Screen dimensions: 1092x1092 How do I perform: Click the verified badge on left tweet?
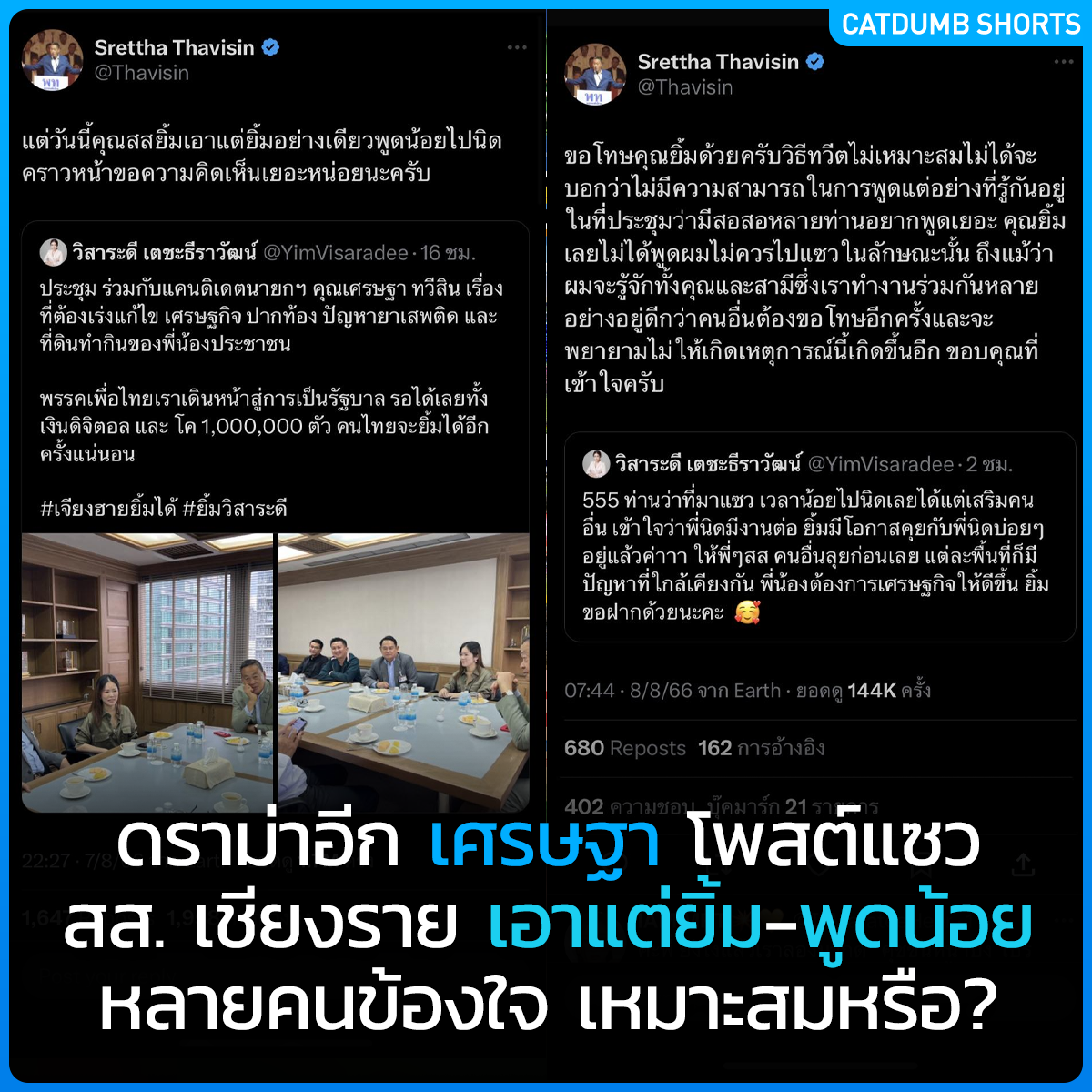click(270, 48)
